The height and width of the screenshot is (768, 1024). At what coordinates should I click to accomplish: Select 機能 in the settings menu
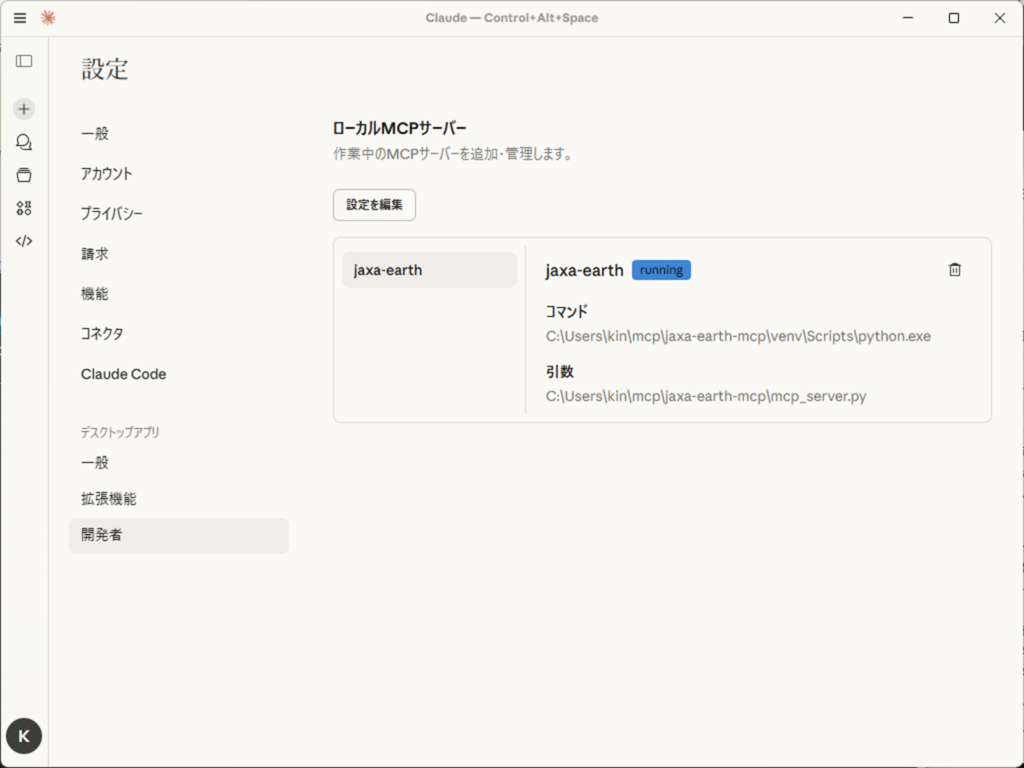click(95, 294)
